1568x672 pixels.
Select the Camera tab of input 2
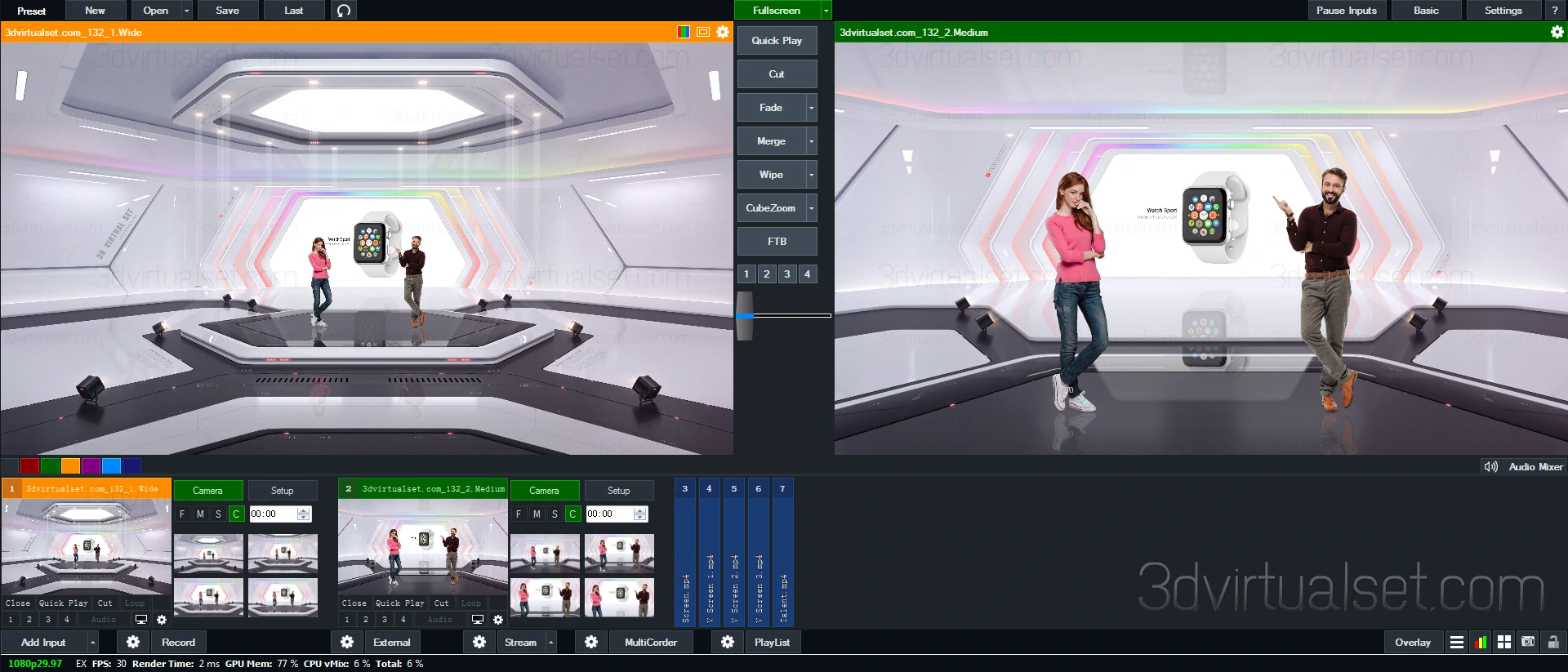click(x=544, y=491)
